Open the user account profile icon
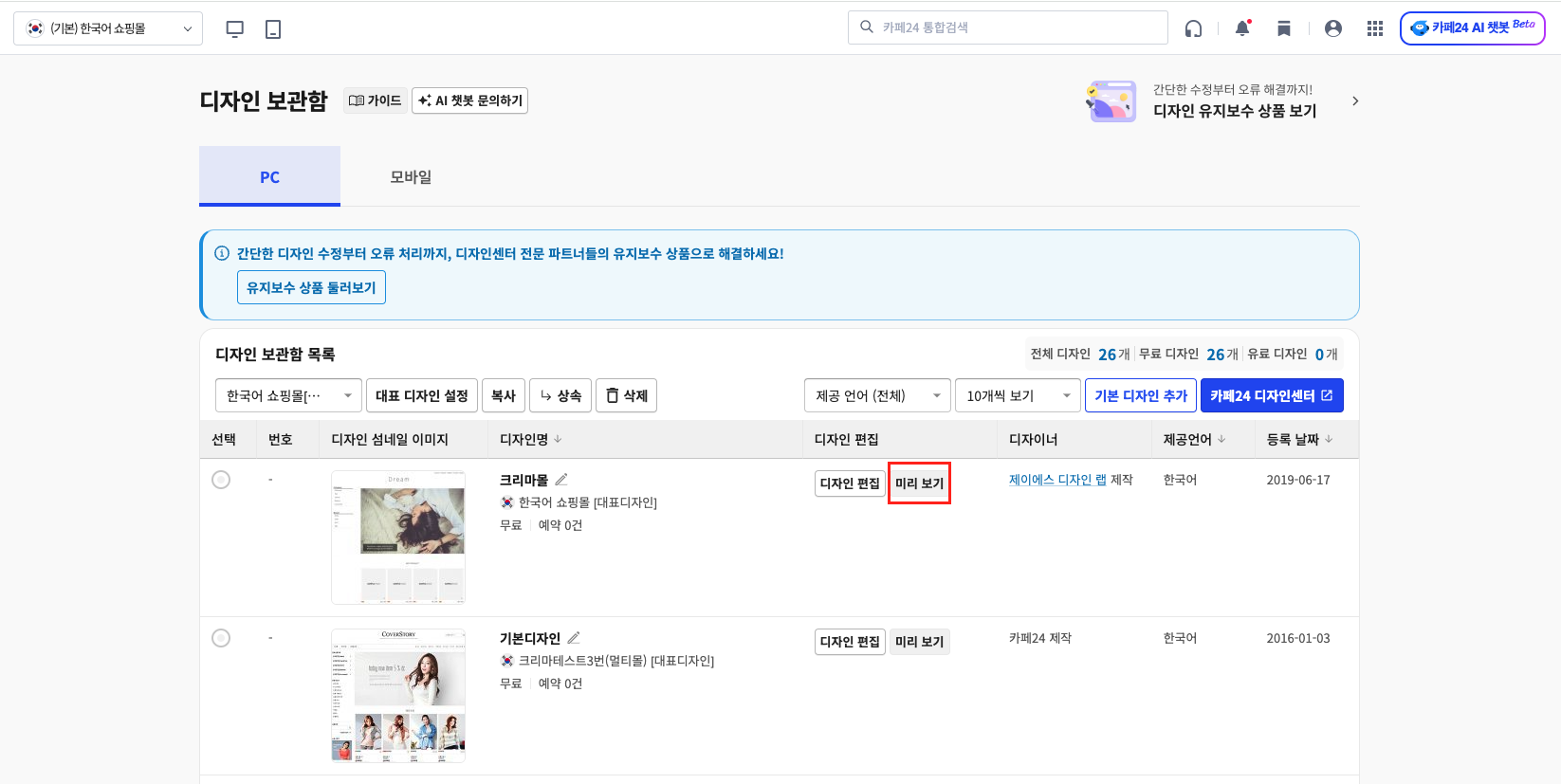 click(1333, 28)
